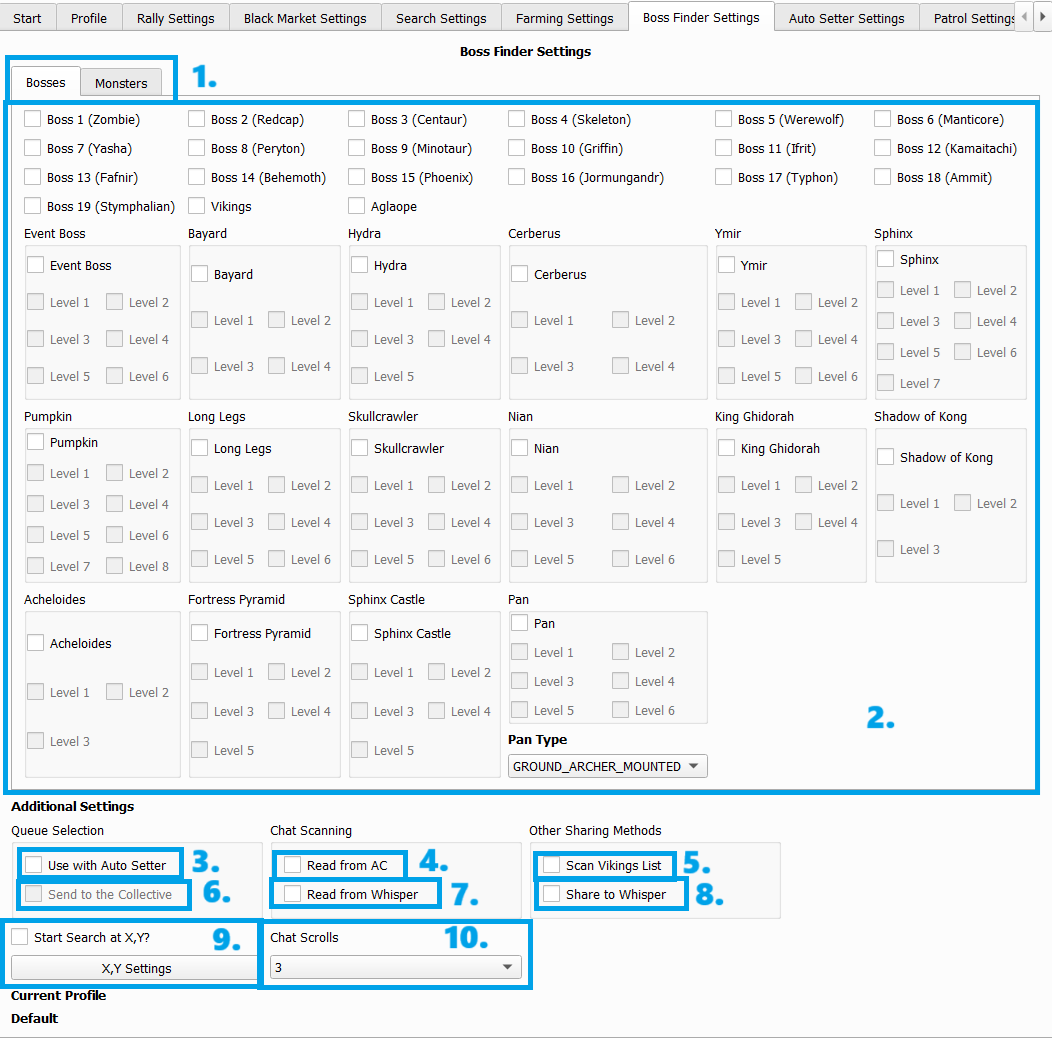1052x1038 pixels.
Task: Check the Read from Whisper option
Action: pos(293,894)
